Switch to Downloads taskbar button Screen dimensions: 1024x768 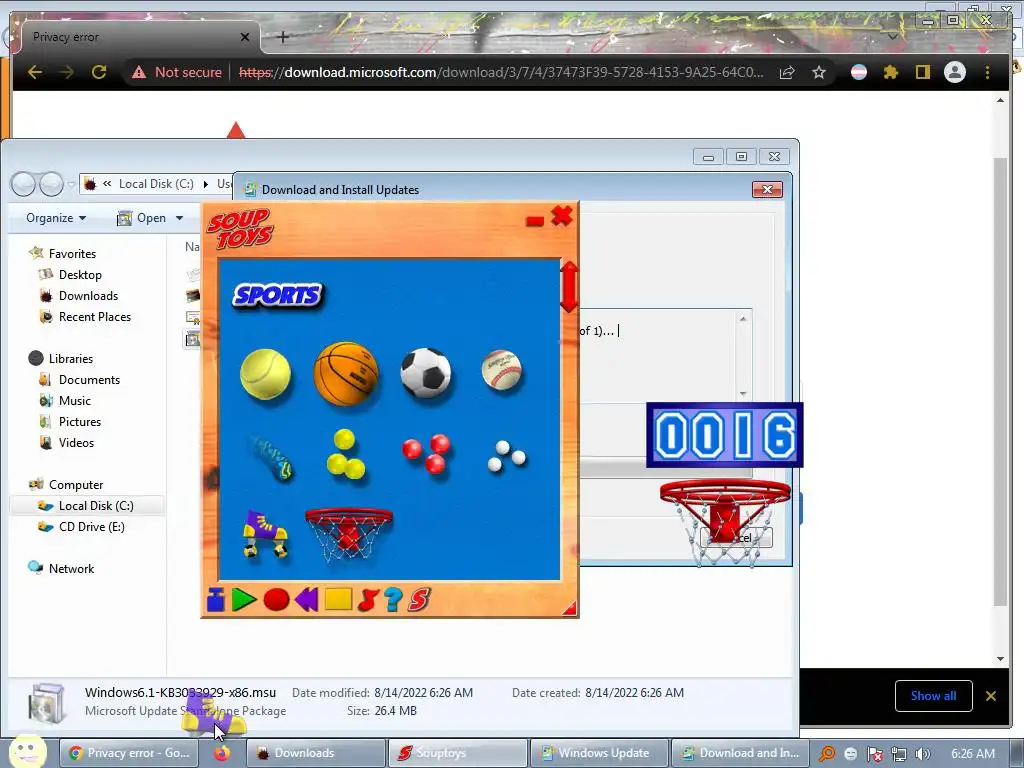pyautogui.click(x=316, y=753)
